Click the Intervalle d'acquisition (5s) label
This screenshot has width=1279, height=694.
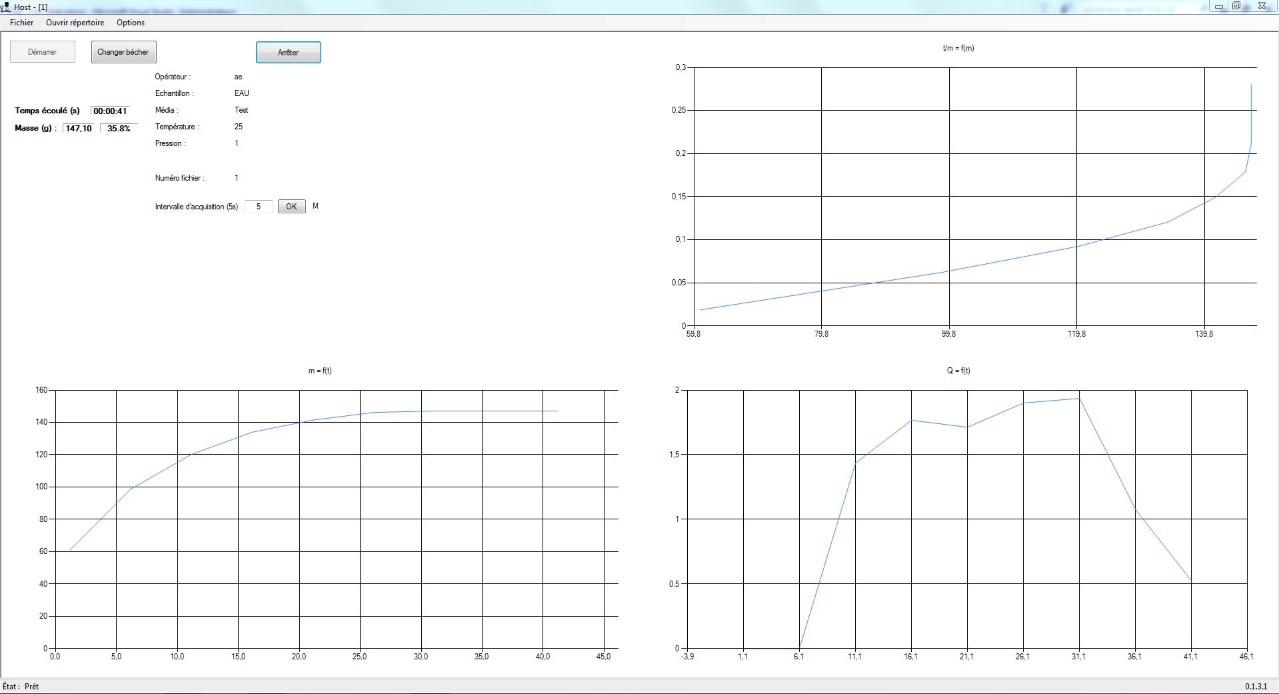coord(196,206)
